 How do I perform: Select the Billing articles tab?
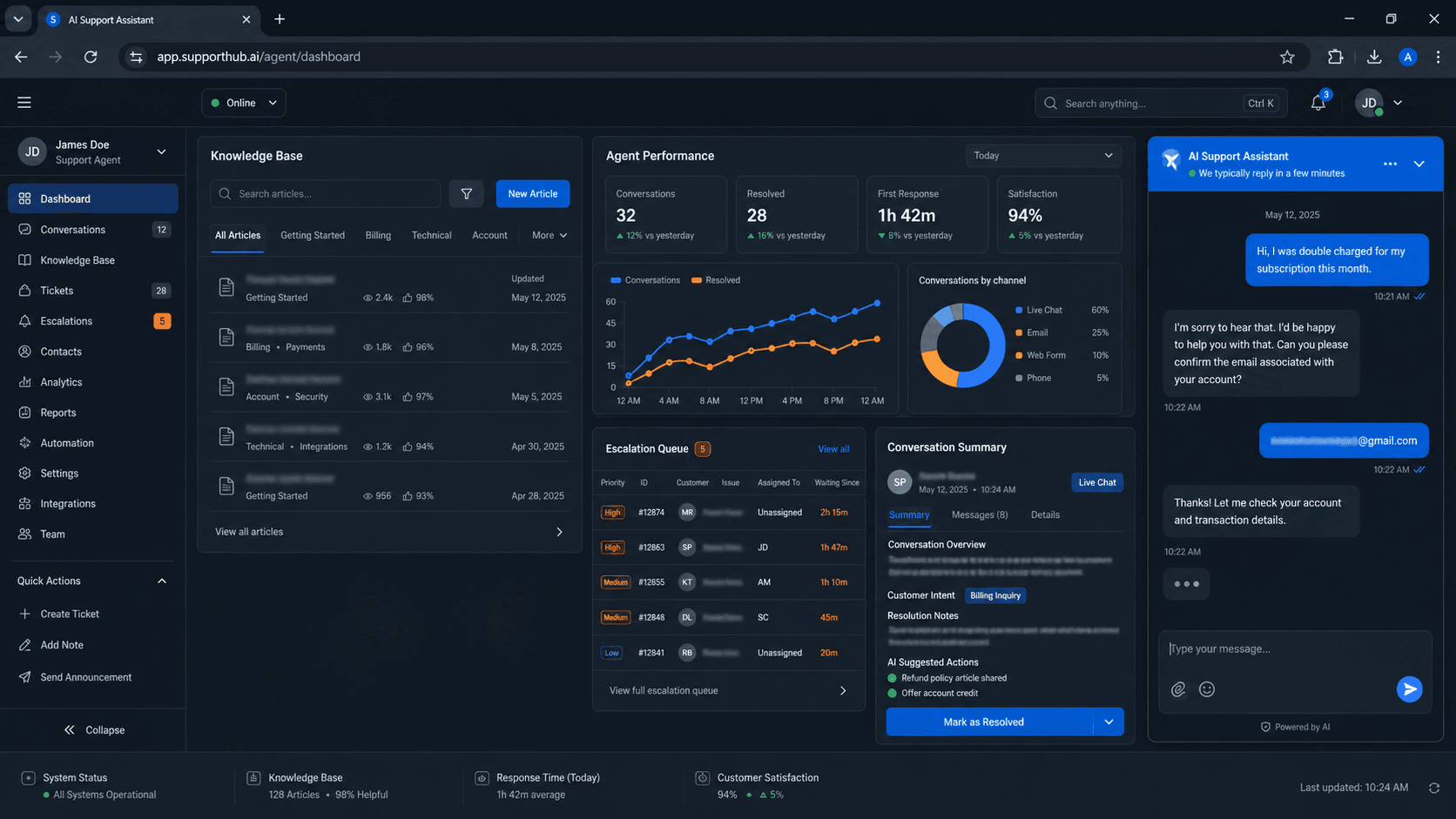point(378,236)
